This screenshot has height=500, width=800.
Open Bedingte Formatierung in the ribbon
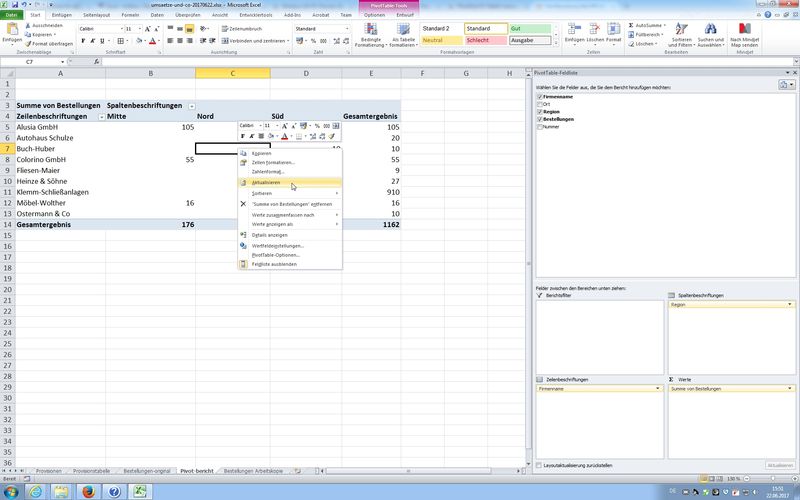368,36
